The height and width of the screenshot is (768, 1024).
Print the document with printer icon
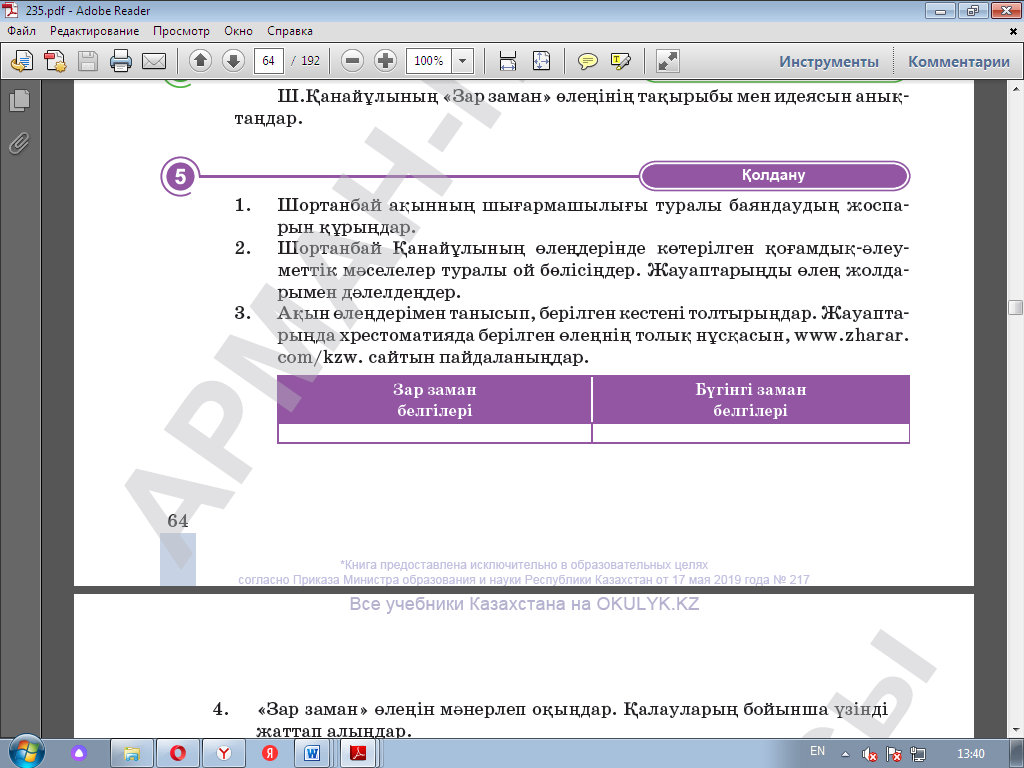[121, 61]
